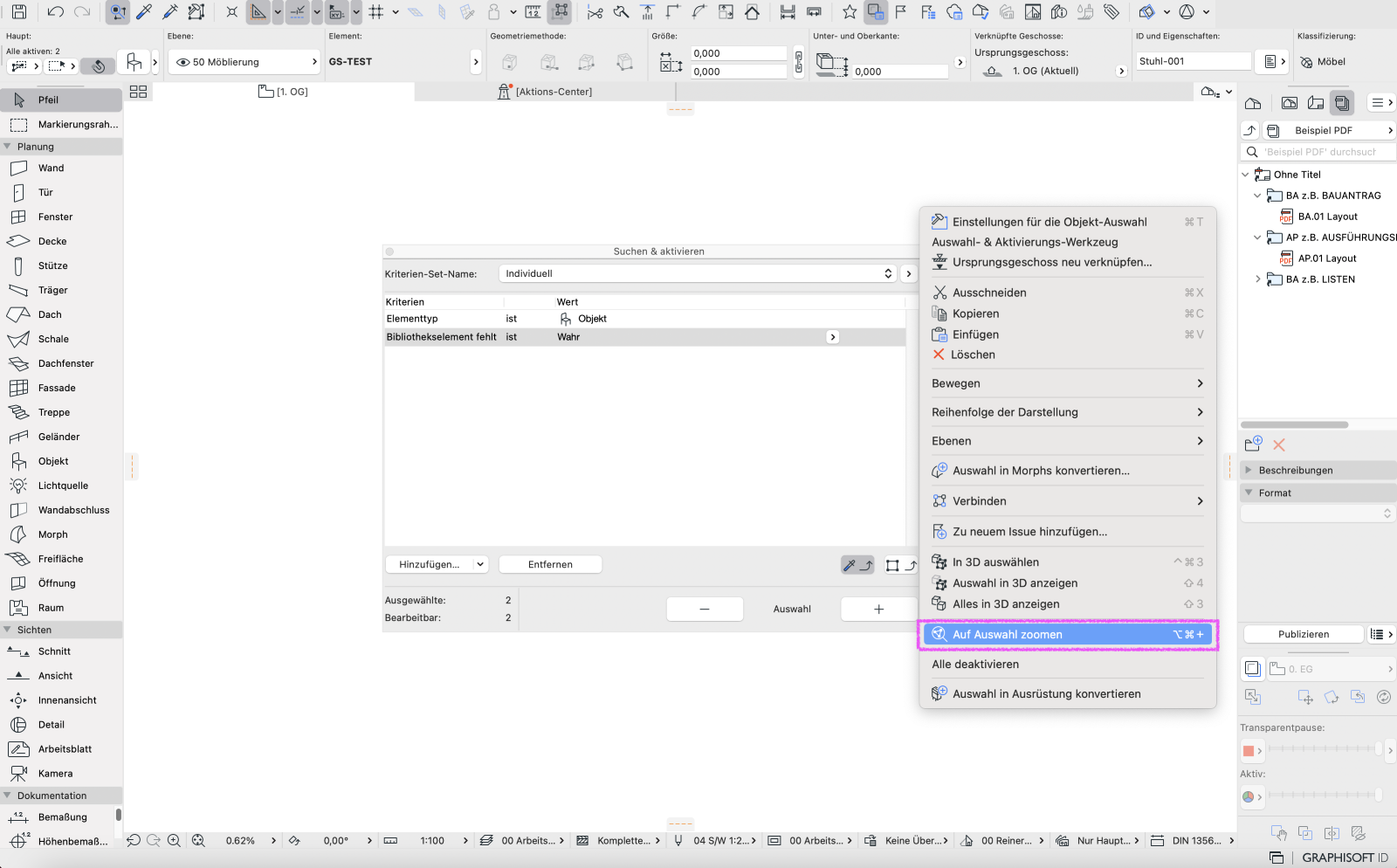Toggle the eyedropper pick-up settings button
Image resolution: width=1397 pixels, height=868 pixels.
pyautogui.click(x=850, y=565)
